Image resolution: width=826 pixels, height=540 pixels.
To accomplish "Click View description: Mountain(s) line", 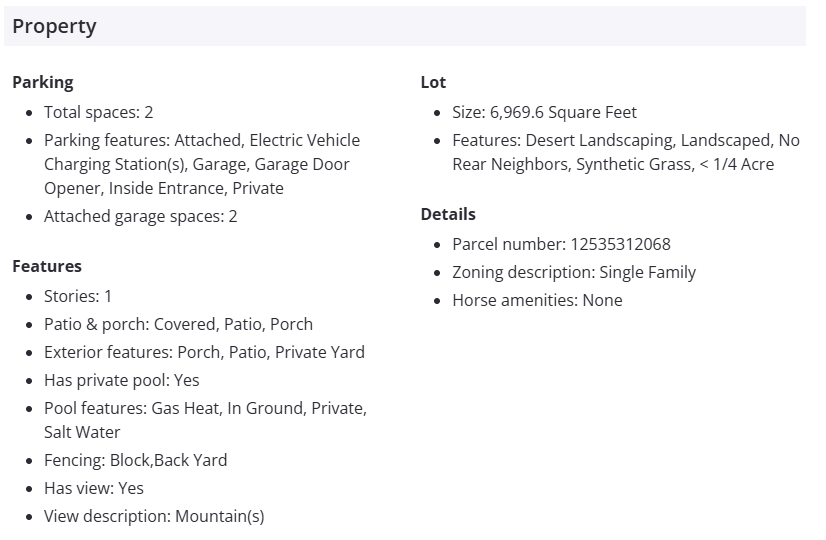I will click(154, 516).
